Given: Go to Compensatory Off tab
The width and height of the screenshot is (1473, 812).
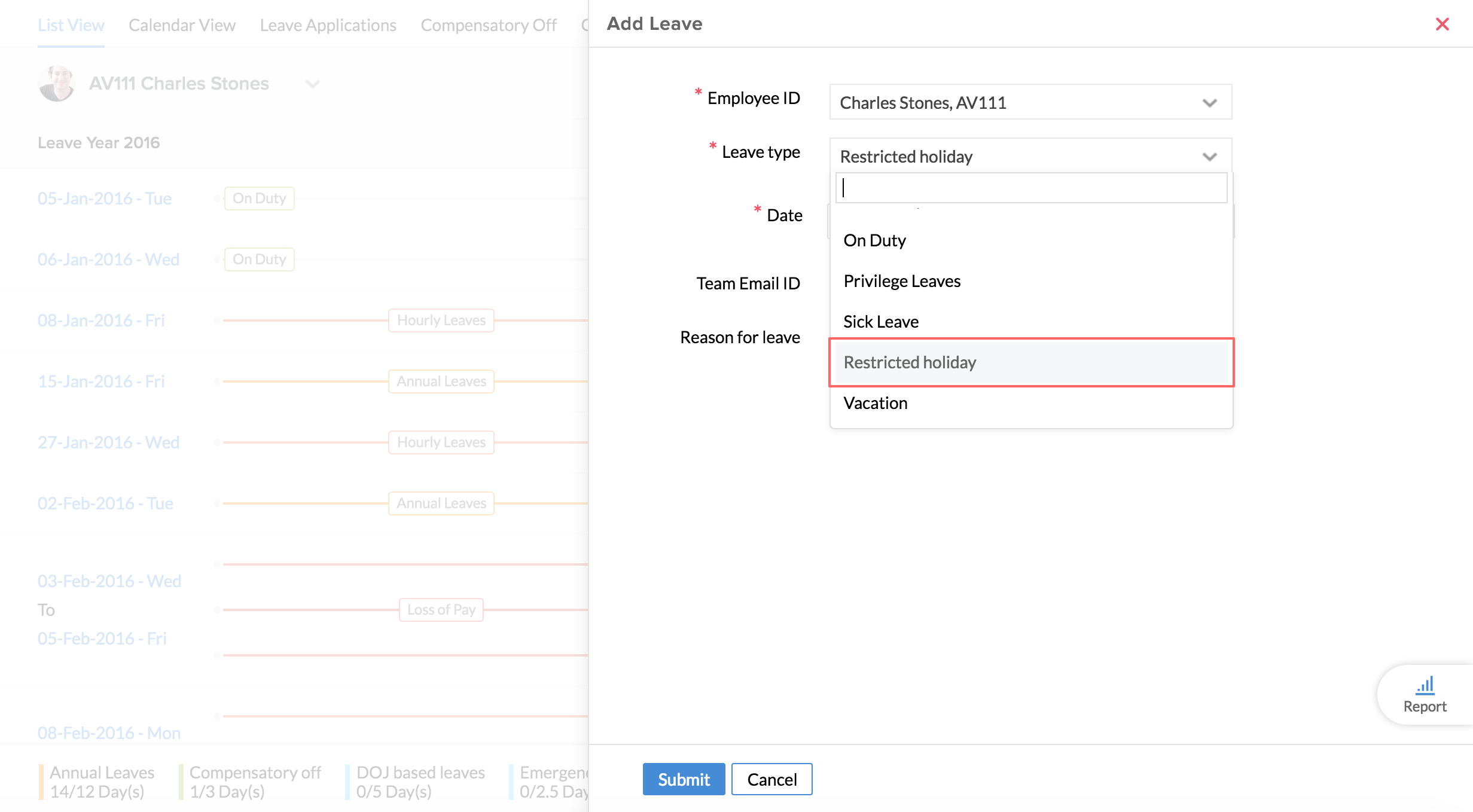Looking at the screenshot, I should click(x=488, y=25).
